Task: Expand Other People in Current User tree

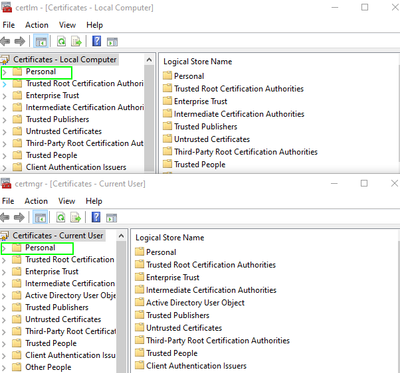Action: 4,368
